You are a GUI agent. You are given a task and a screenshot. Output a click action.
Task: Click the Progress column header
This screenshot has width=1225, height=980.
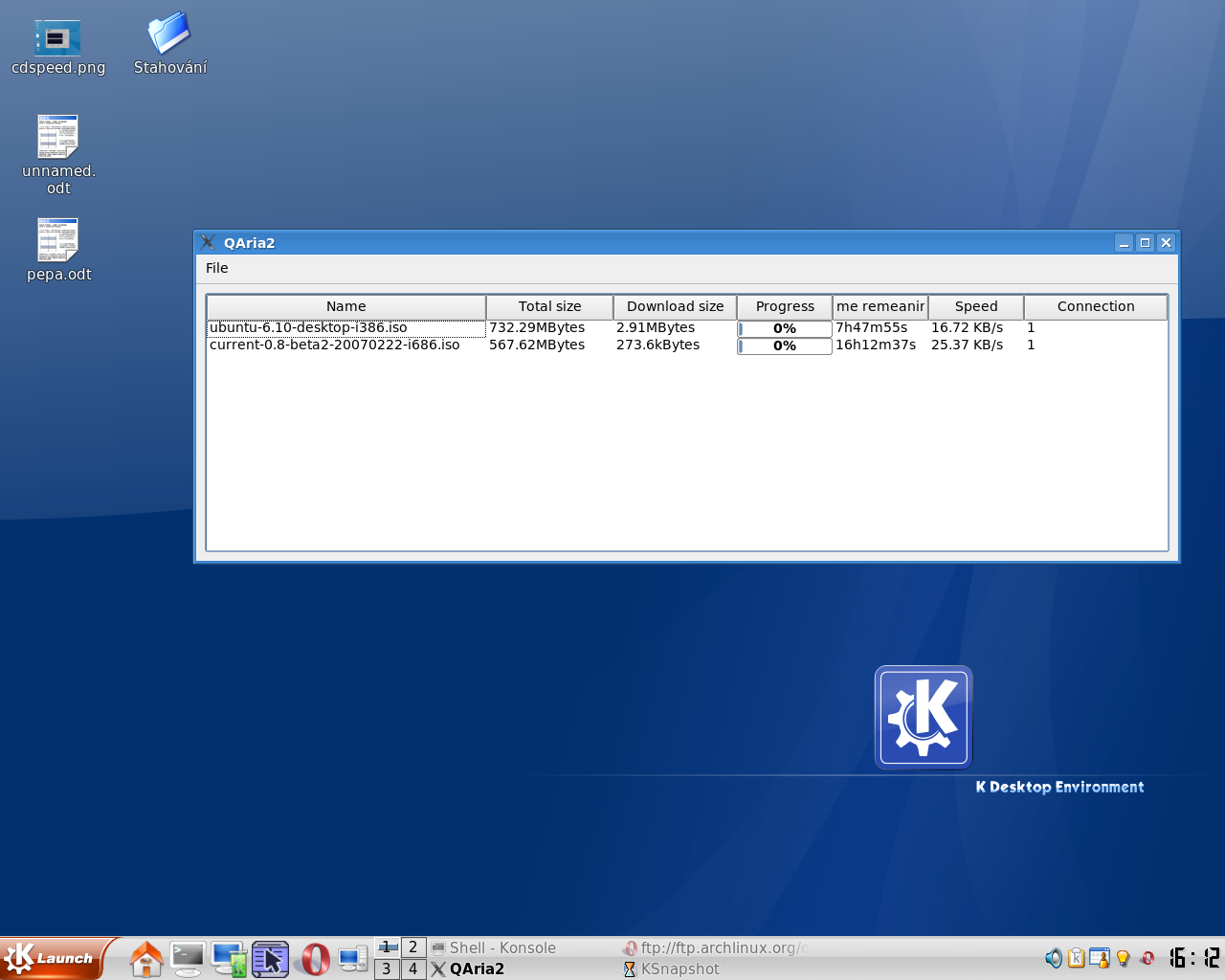pyautogui.click(x=785, y=306)
